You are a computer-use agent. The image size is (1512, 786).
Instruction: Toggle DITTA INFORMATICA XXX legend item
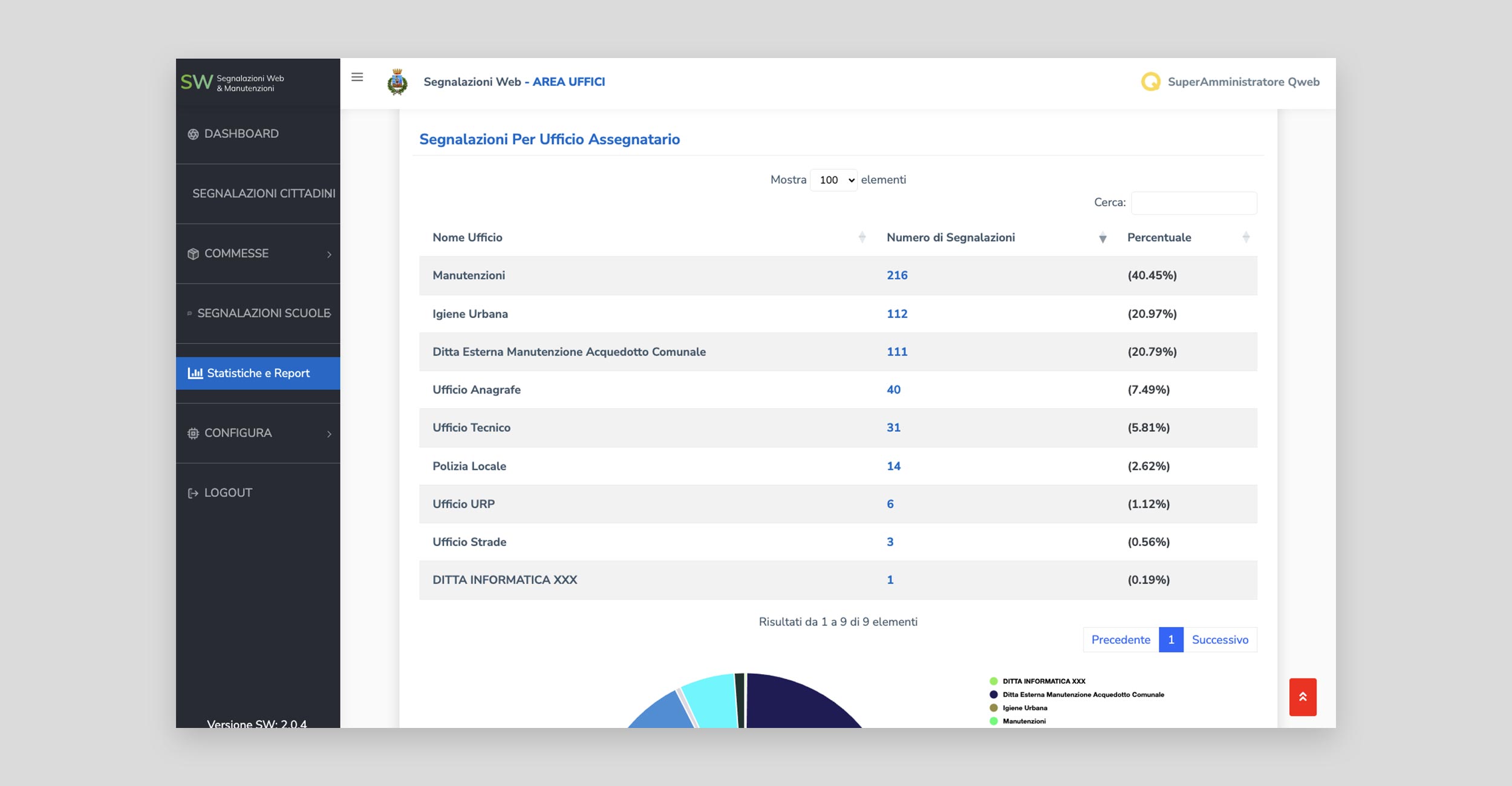click(x=1043, y=681)
